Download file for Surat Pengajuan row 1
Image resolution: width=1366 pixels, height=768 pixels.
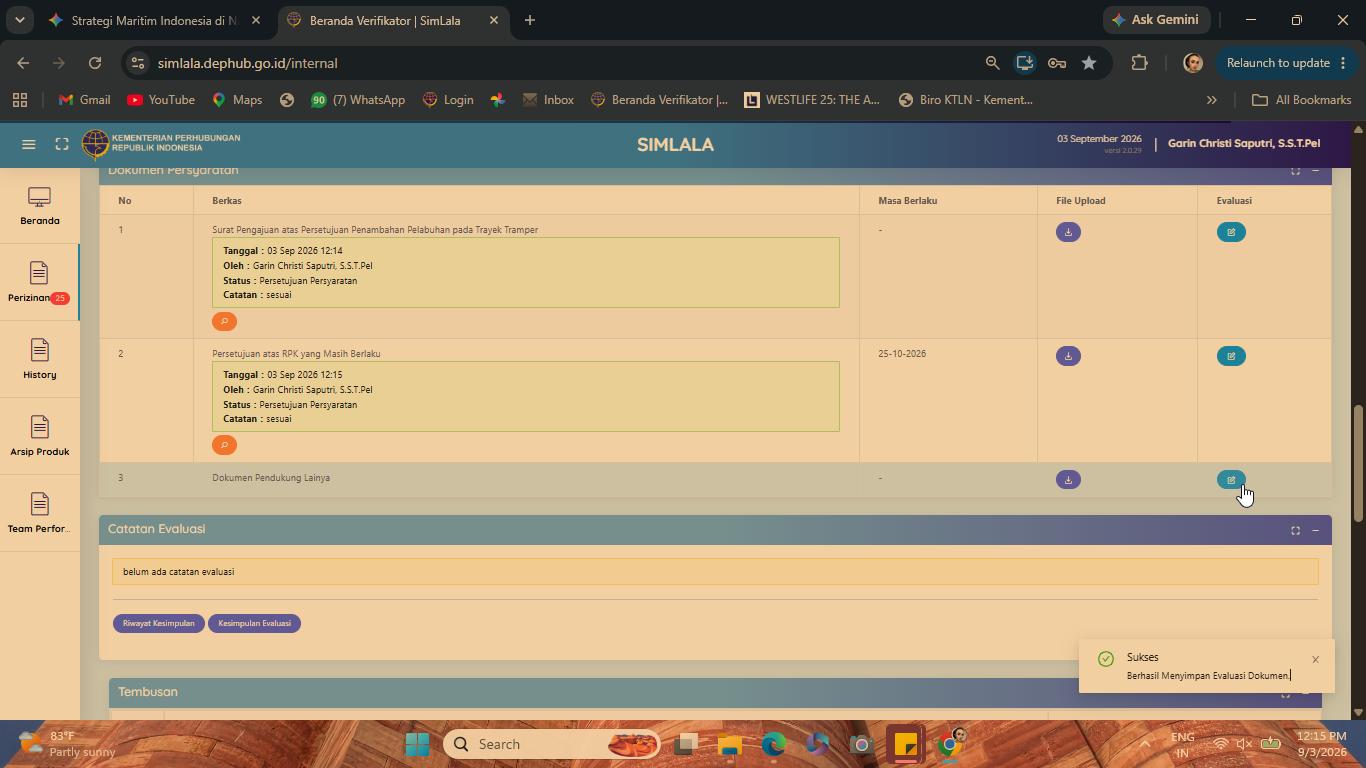[1068, 232]
